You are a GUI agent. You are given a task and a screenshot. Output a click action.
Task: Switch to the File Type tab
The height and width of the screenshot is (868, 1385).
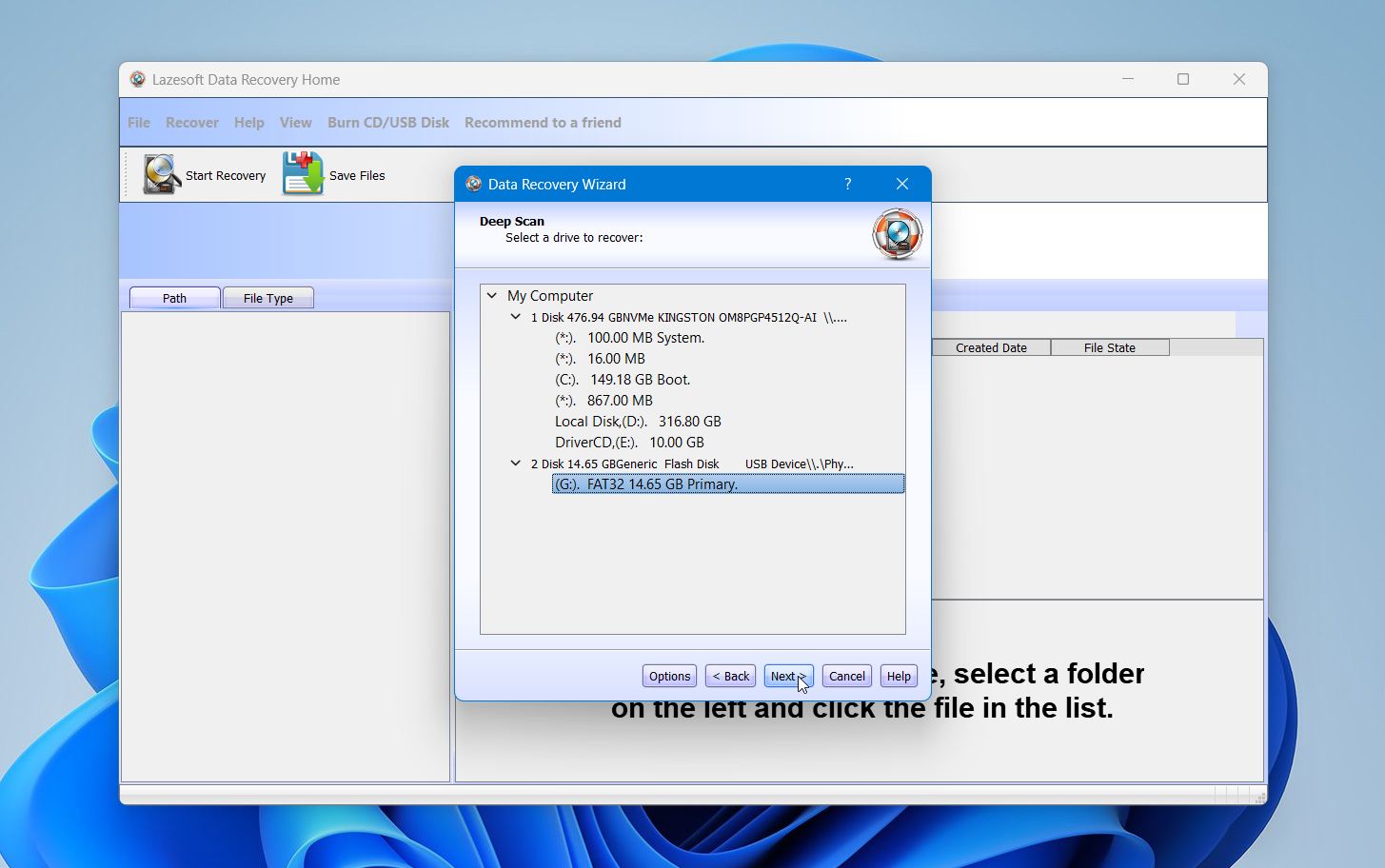[x=267, y=297]
